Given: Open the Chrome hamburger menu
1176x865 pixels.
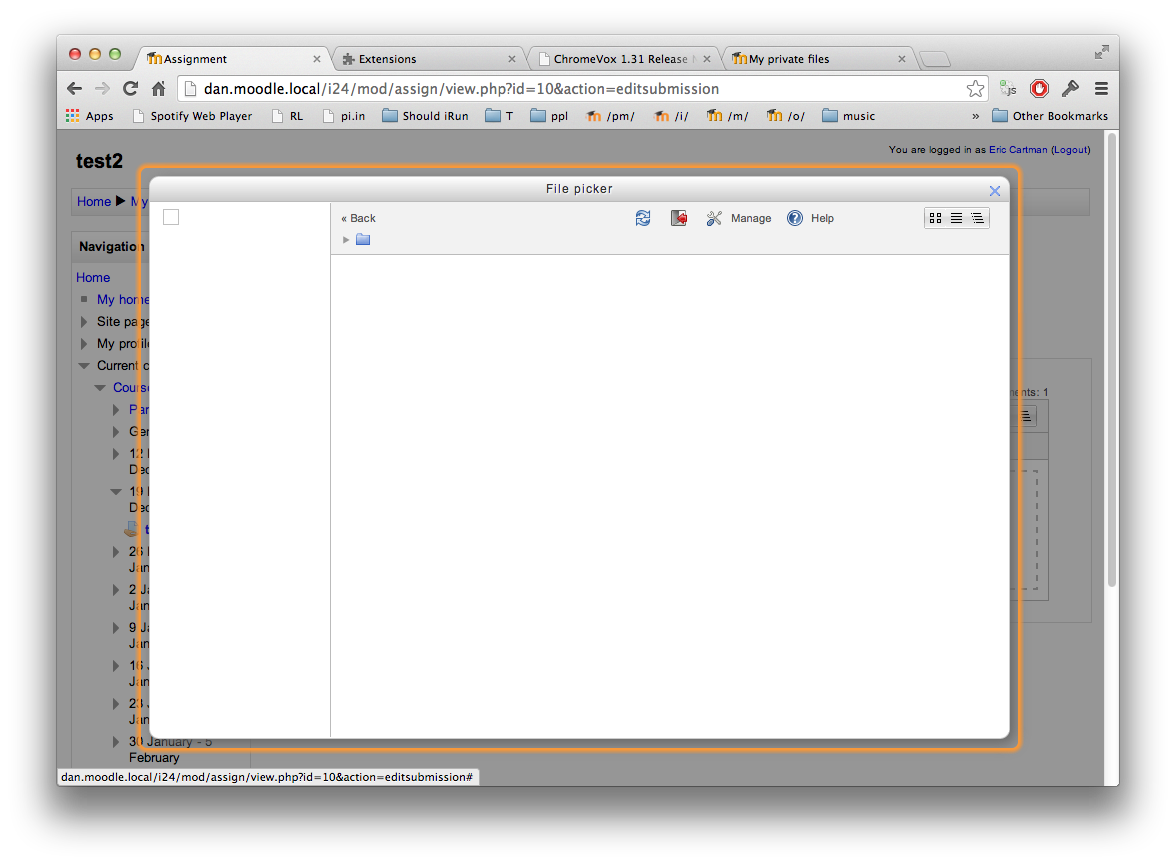Looking at the screenshot, I should (x=1101, y=89).
